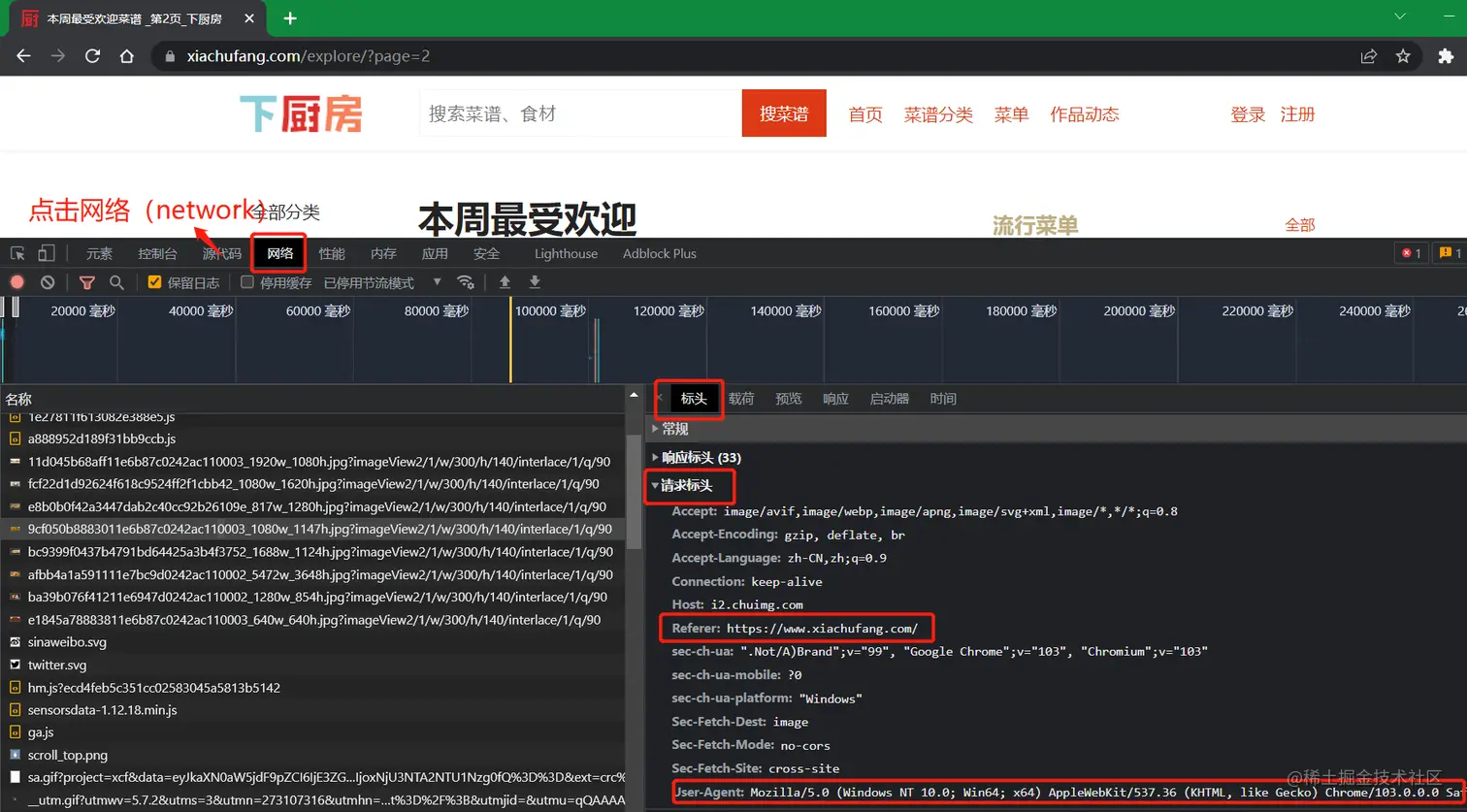
Task: Clear the network log
Action: [48, 282]
